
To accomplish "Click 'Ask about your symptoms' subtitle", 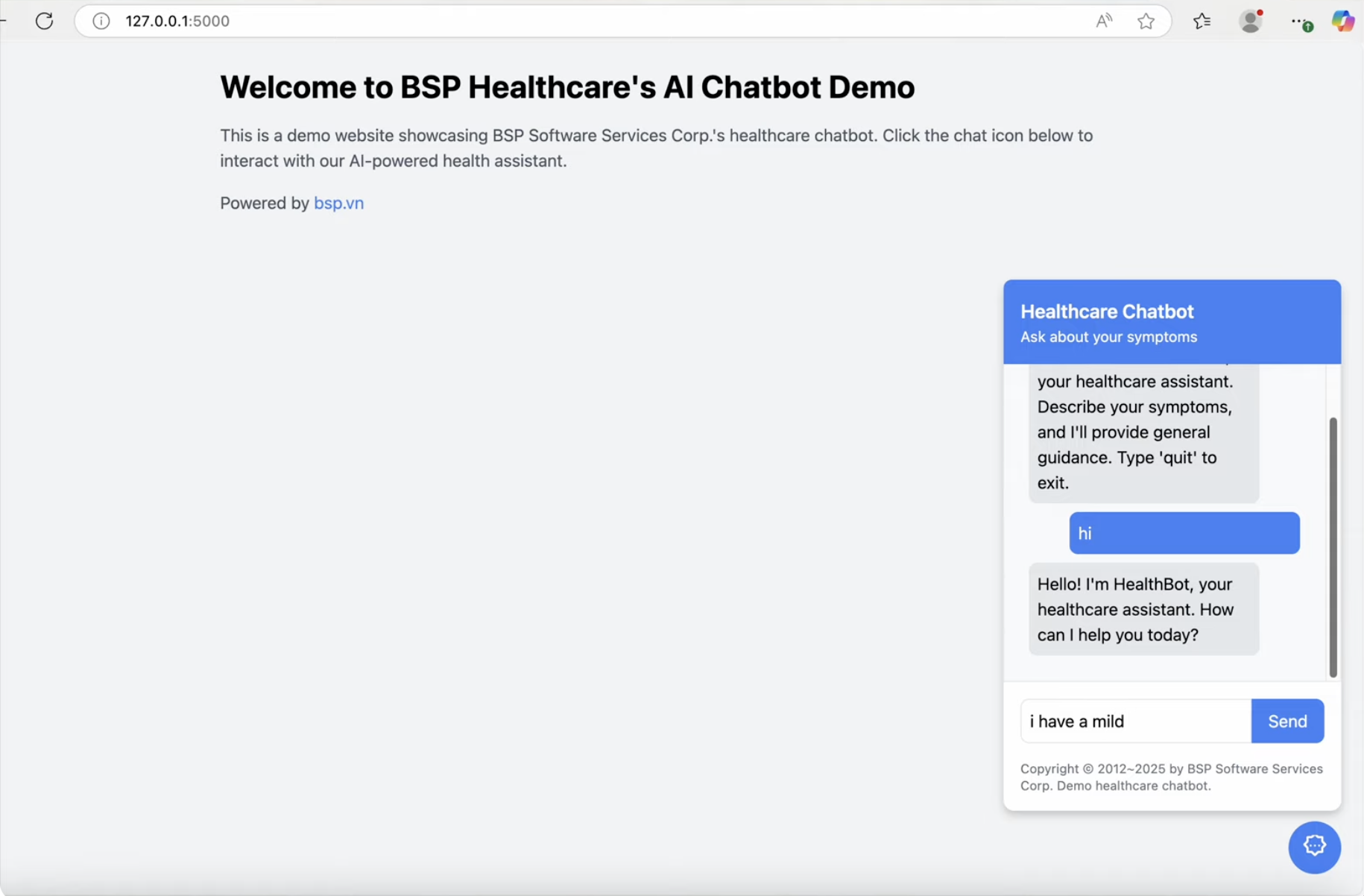I will (1108, 337).
